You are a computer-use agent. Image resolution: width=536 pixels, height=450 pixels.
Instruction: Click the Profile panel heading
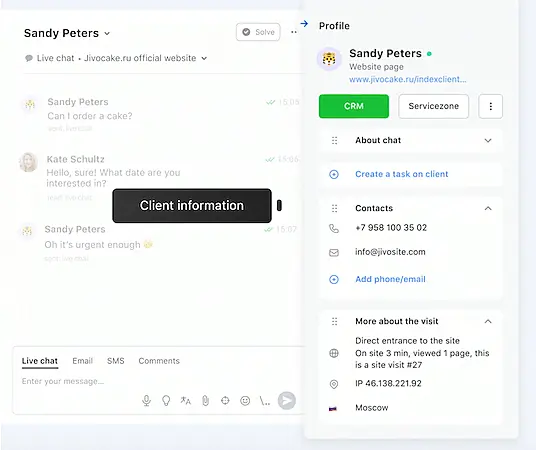tap(334, 26)
